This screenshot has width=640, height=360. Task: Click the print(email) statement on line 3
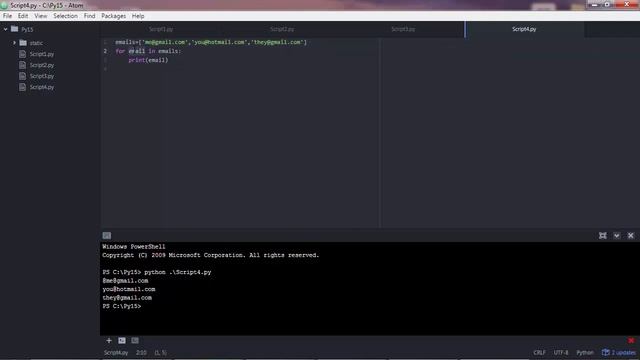148,60
